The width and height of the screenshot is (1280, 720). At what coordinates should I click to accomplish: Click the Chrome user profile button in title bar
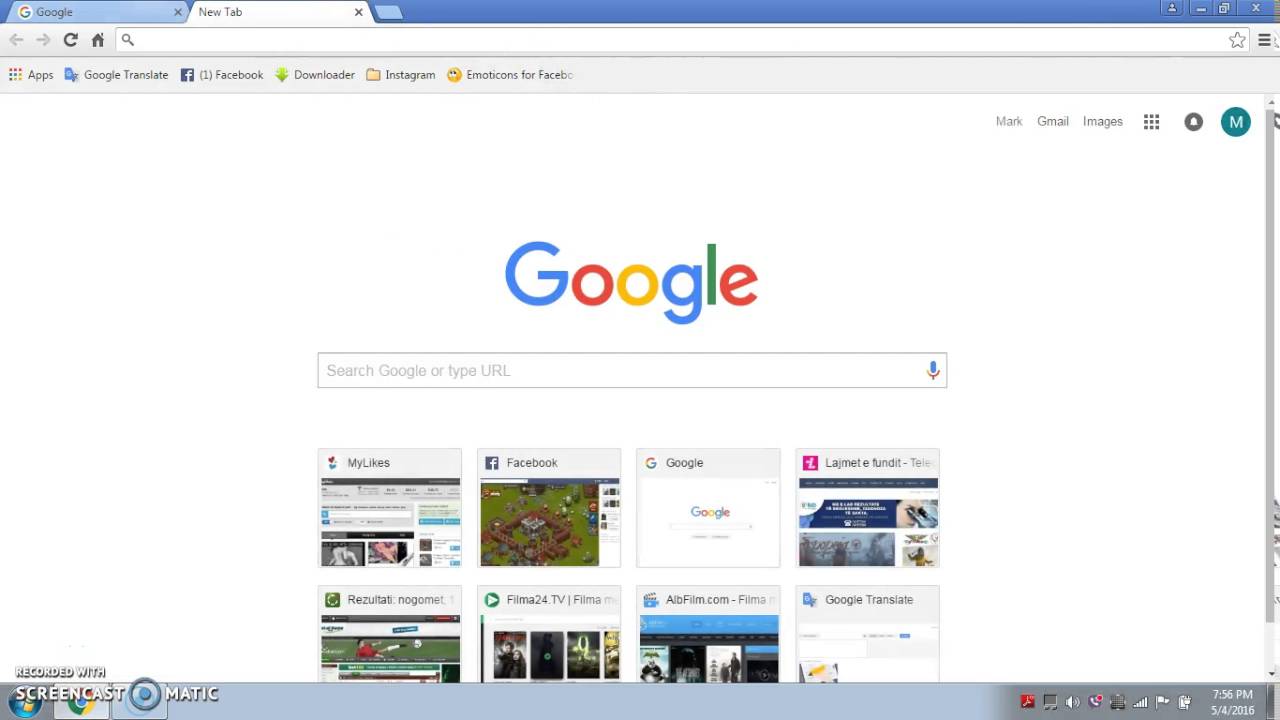pos(1172,8)
